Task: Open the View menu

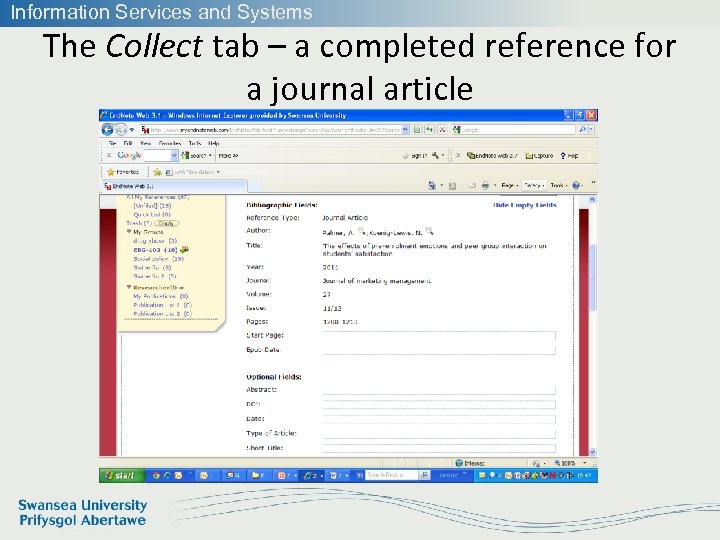Action: (146, 143)
